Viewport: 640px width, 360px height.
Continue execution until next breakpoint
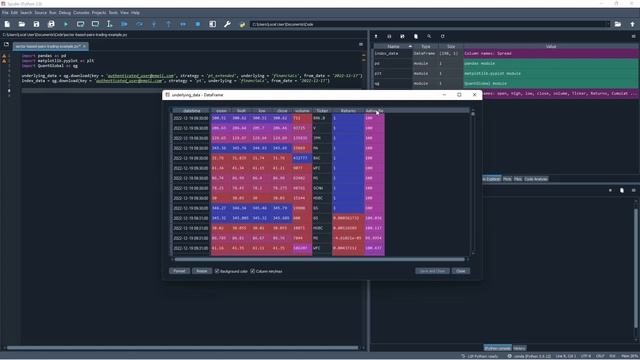point(183,24)
